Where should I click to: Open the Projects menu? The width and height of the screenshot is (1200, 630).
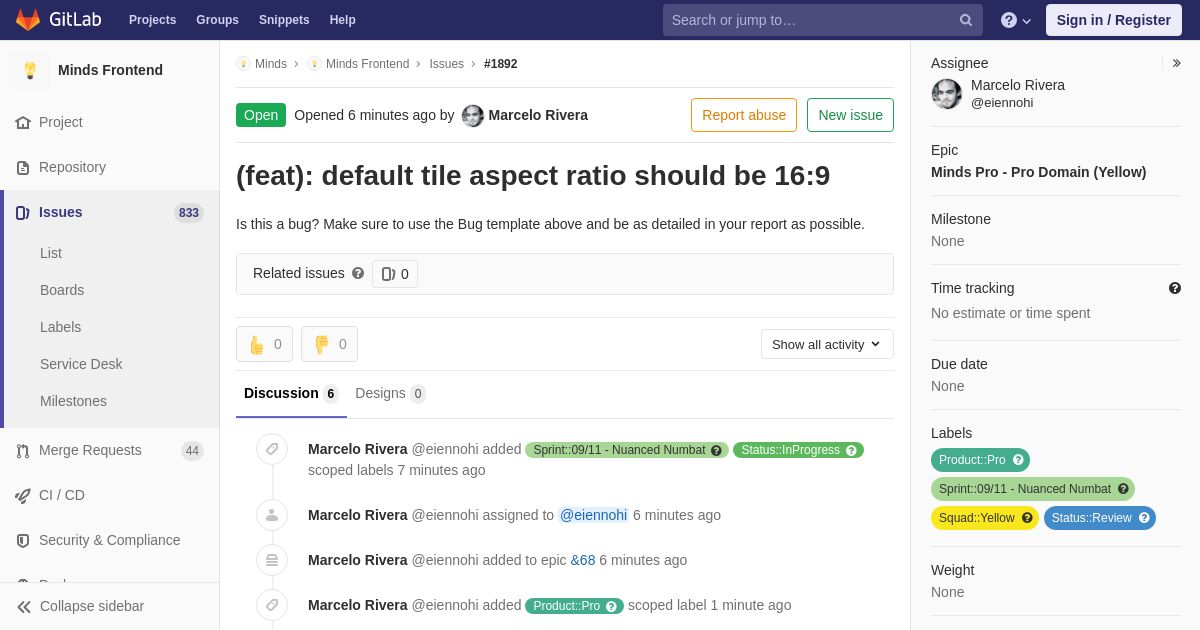point(152,20)
